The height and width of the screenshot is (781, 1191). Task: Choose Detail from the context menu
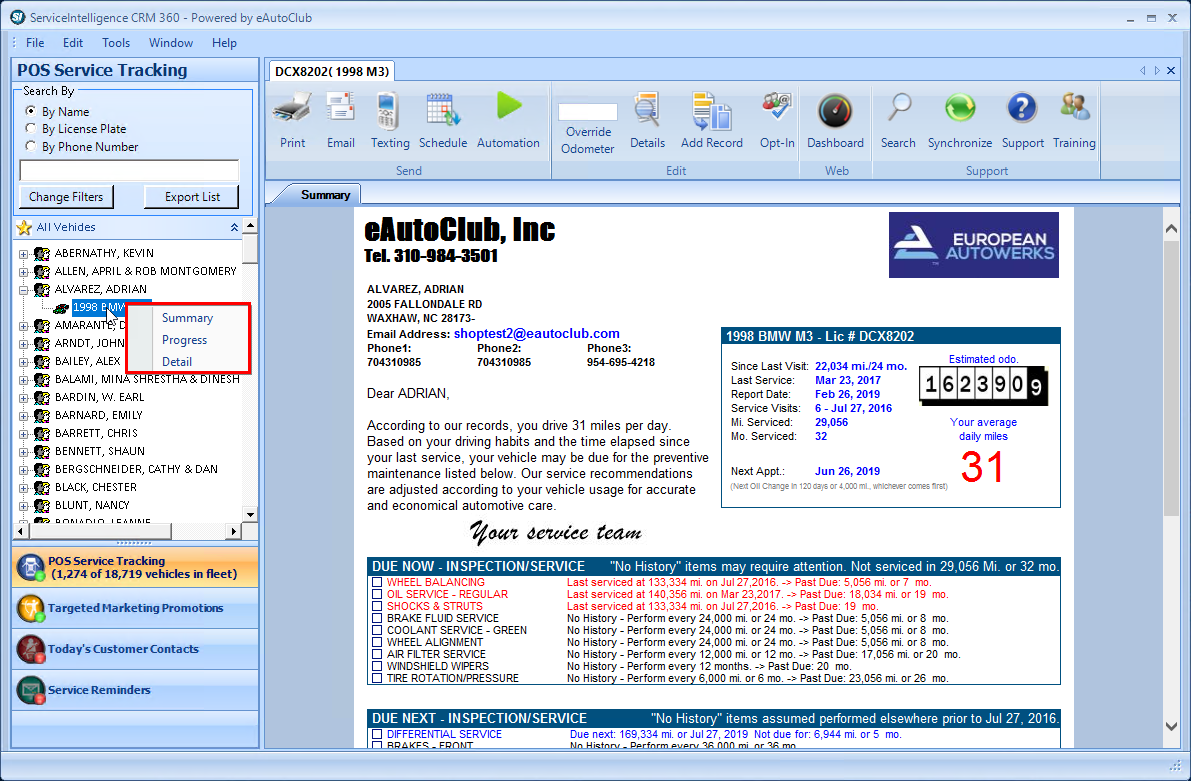point(177,362)
